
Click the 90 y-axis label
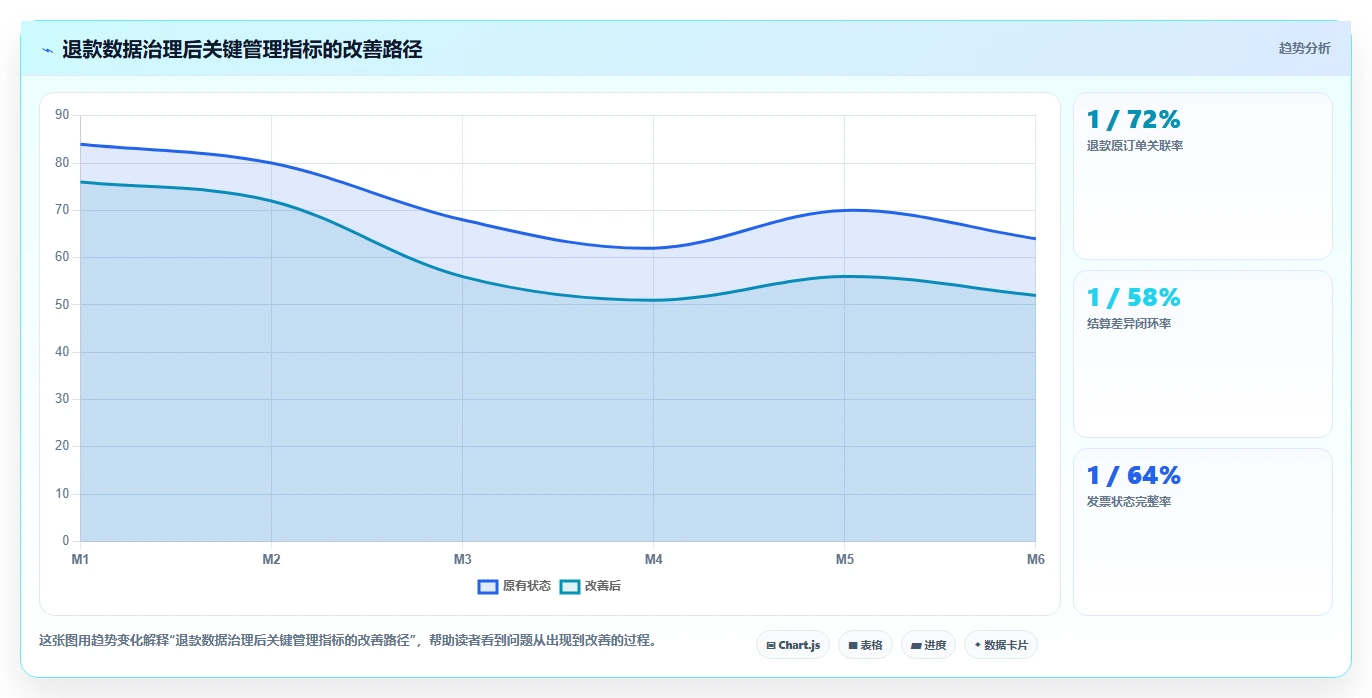62,115
